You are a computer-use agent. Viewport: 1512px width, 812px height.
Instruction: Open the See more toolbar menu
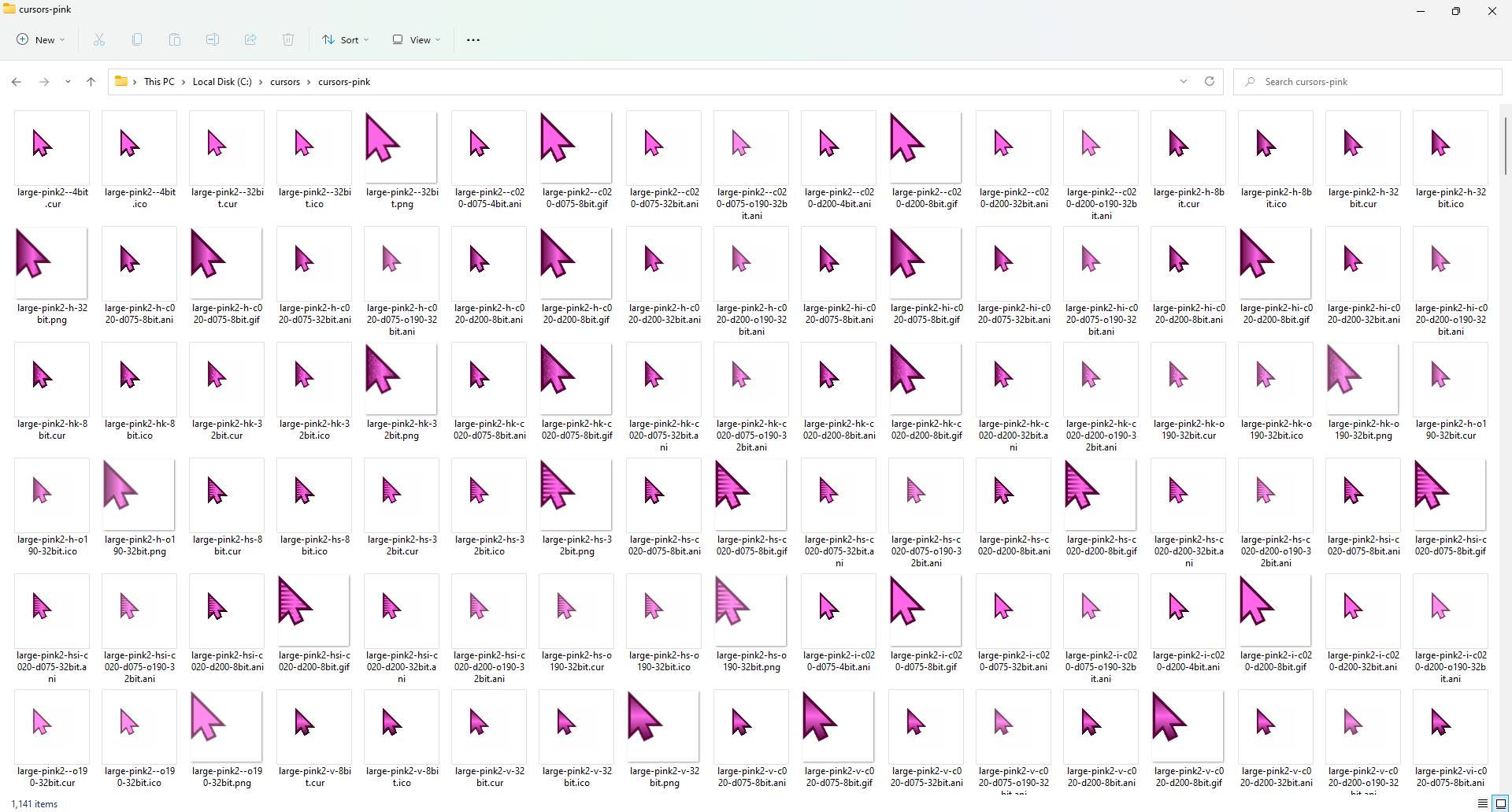[x=472, y=39]
